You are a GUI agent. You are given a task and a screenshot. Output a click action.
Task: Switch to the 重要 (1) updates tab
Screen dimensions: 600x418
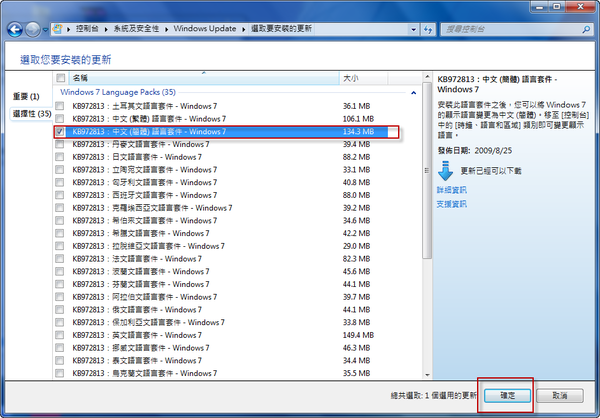(26, 96)
